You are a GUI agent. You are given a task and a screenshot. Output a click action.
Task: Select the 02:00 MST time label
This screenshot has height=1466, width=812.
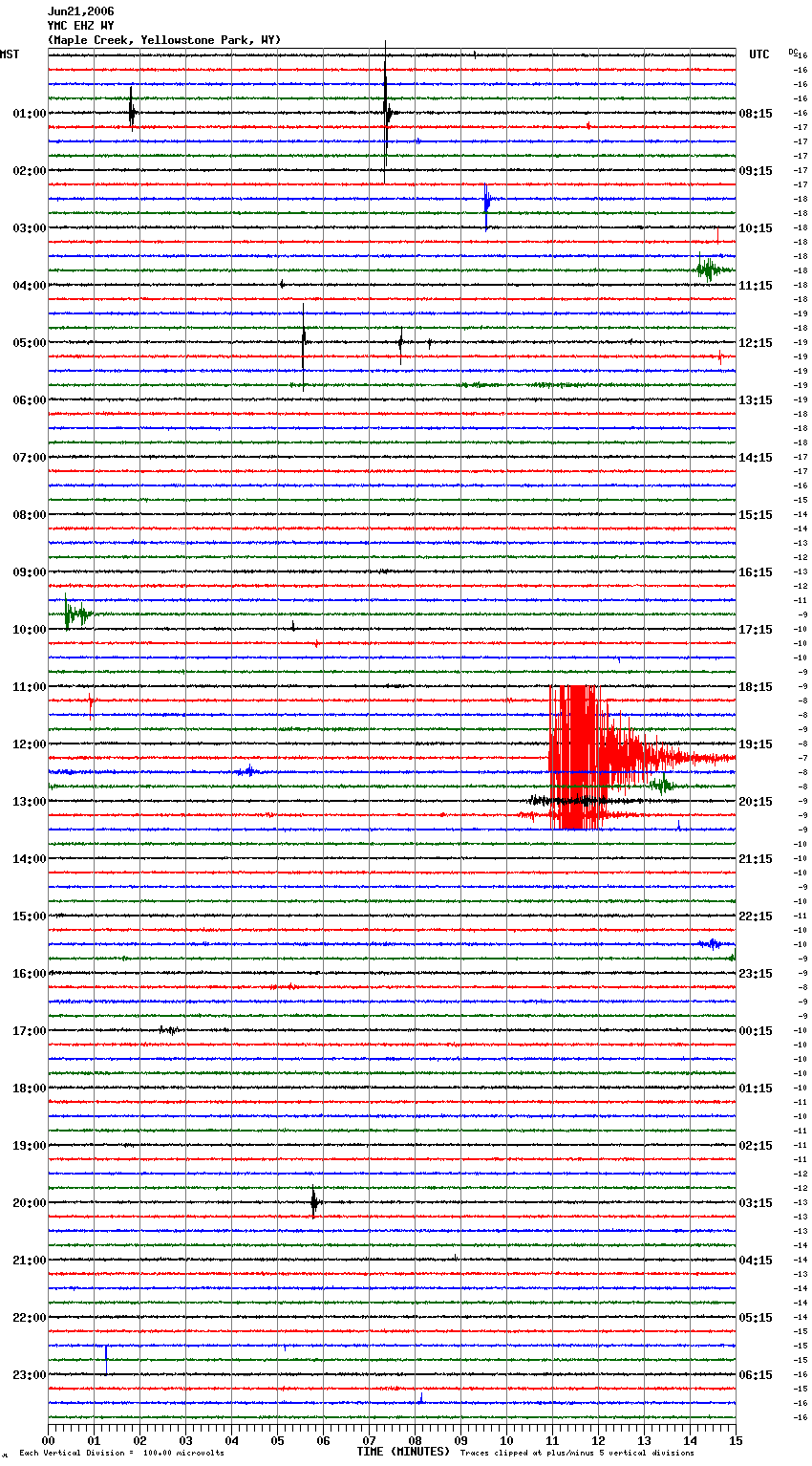30,171
